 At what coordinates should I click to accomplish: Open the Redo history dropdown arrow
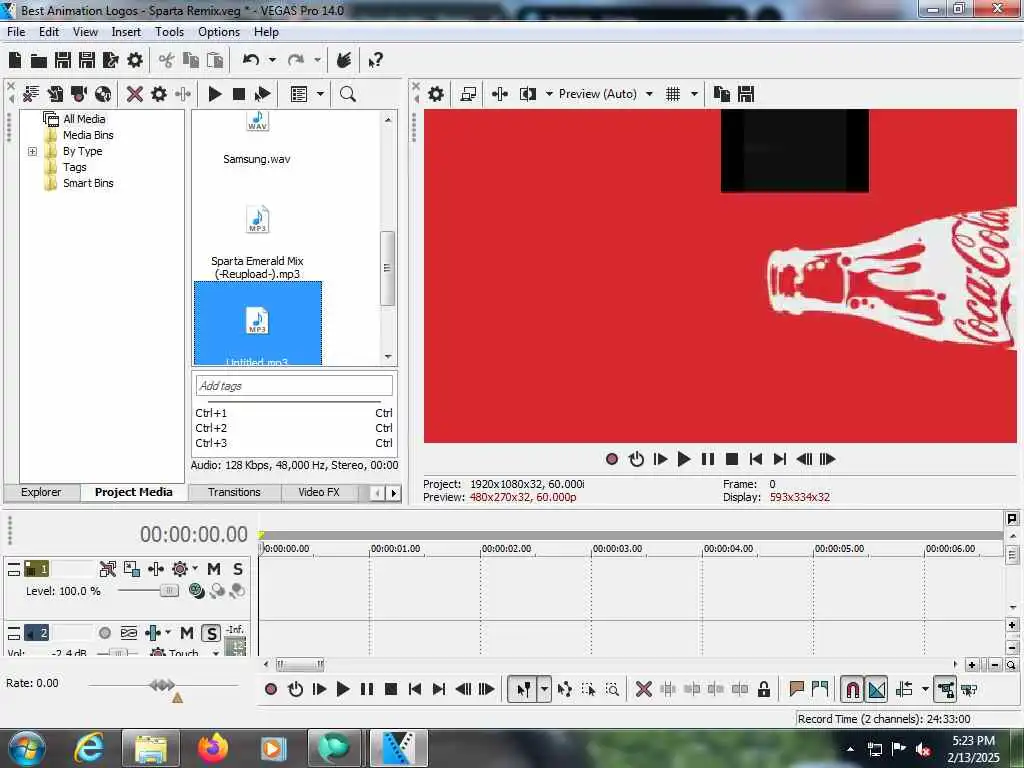[317, 60]
